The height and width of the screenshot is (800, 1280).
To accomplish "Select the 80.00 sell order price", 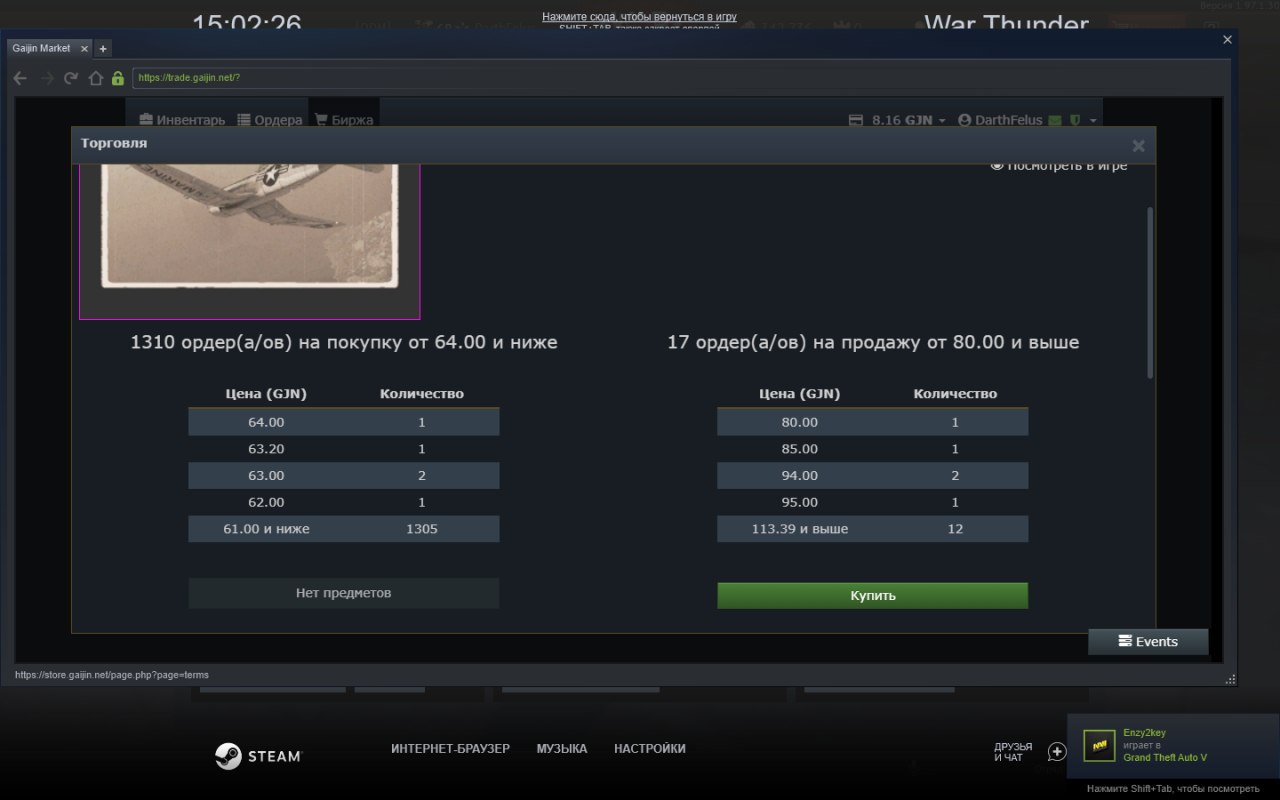I will pyautogui.click(x=800, y=422).
